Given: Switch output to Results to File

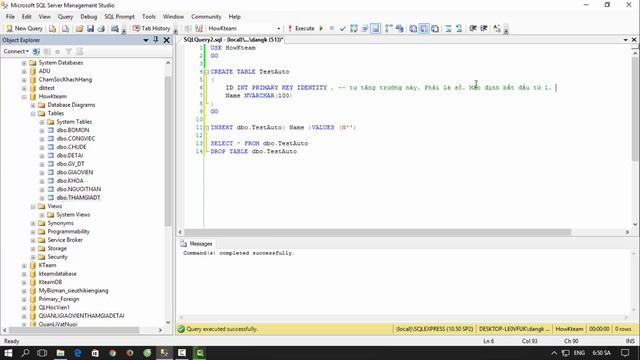Looking at the screenshot, I should pos(435,28).
